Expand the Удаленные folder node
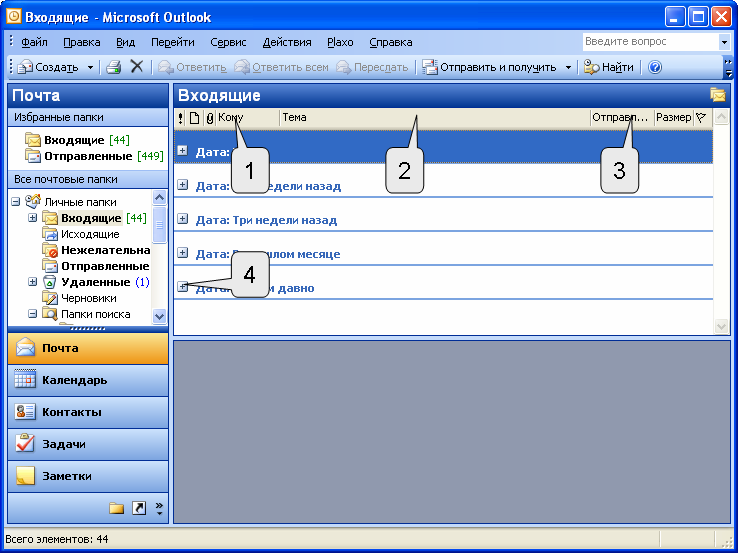Image resolution: width=738 pixels, height=553 pixels. coord(32,282)
